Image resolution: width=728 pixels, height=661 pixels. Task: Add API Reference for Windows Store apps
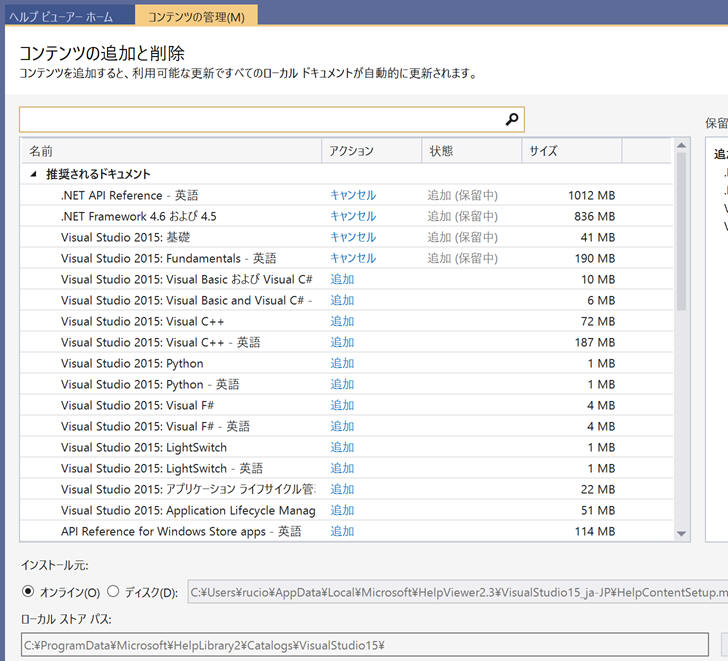[342, 531]
